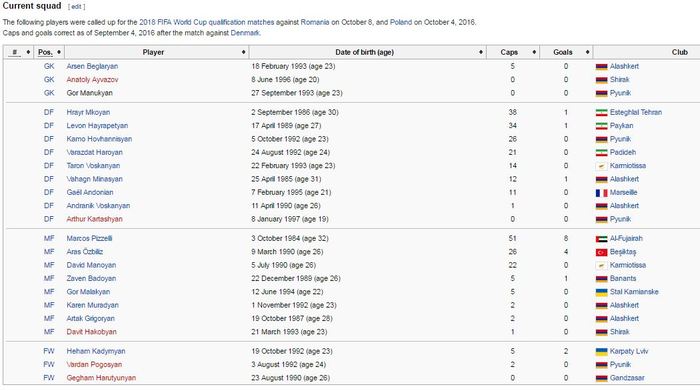Click the Armenia flag in Anatoly Ayvazov row
The image size is (700, 391).
tap(601, 80)
